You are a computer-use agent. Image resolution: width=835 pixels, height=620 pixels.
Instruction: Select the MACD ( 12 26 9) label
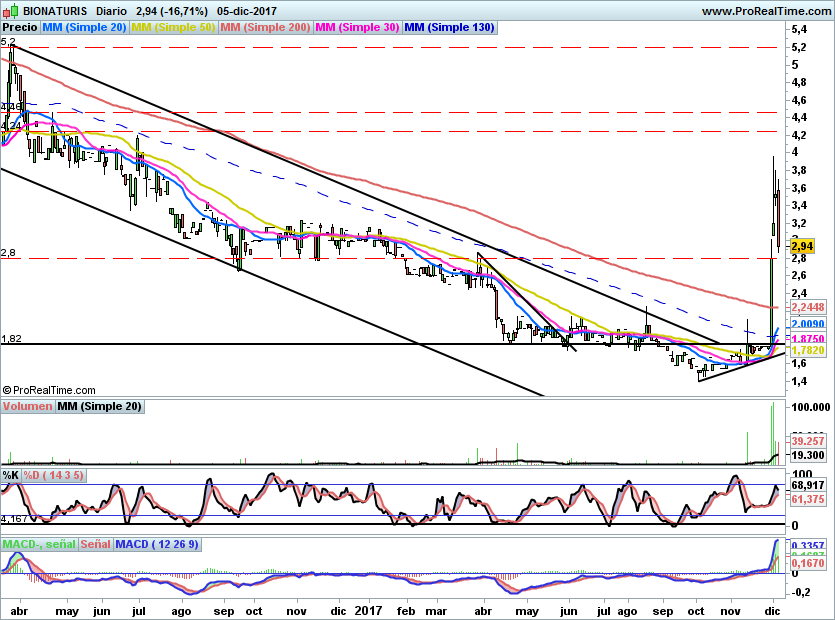coord(157,544)
